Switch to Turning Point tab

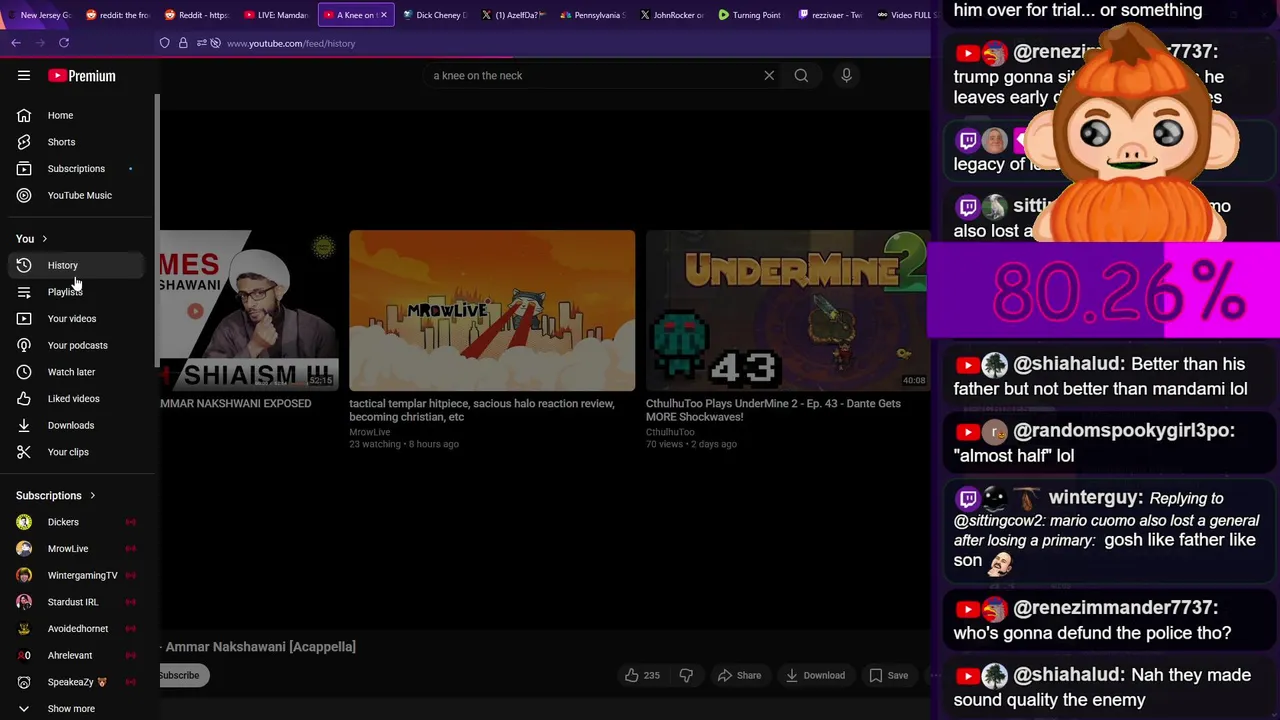pos(750,15)
